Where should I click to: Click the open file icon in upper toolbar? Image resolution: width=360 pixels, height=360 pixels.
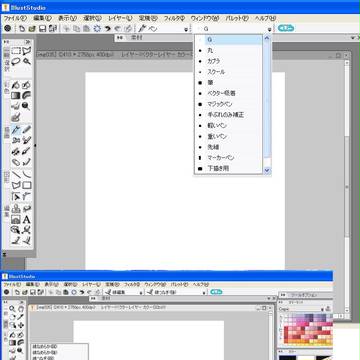[32, 29]
